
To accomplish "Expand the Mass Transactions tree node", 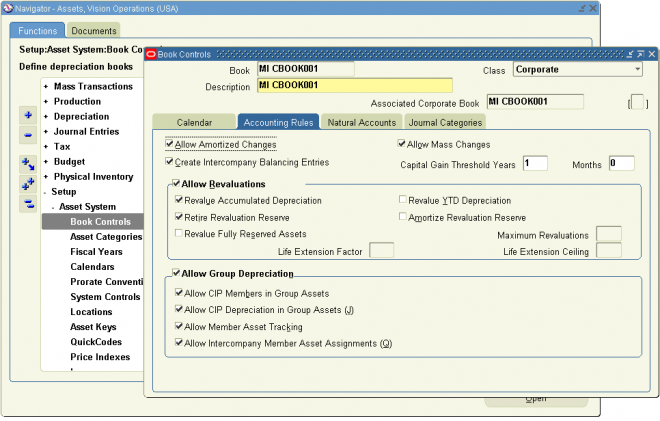I will [46, 87].
